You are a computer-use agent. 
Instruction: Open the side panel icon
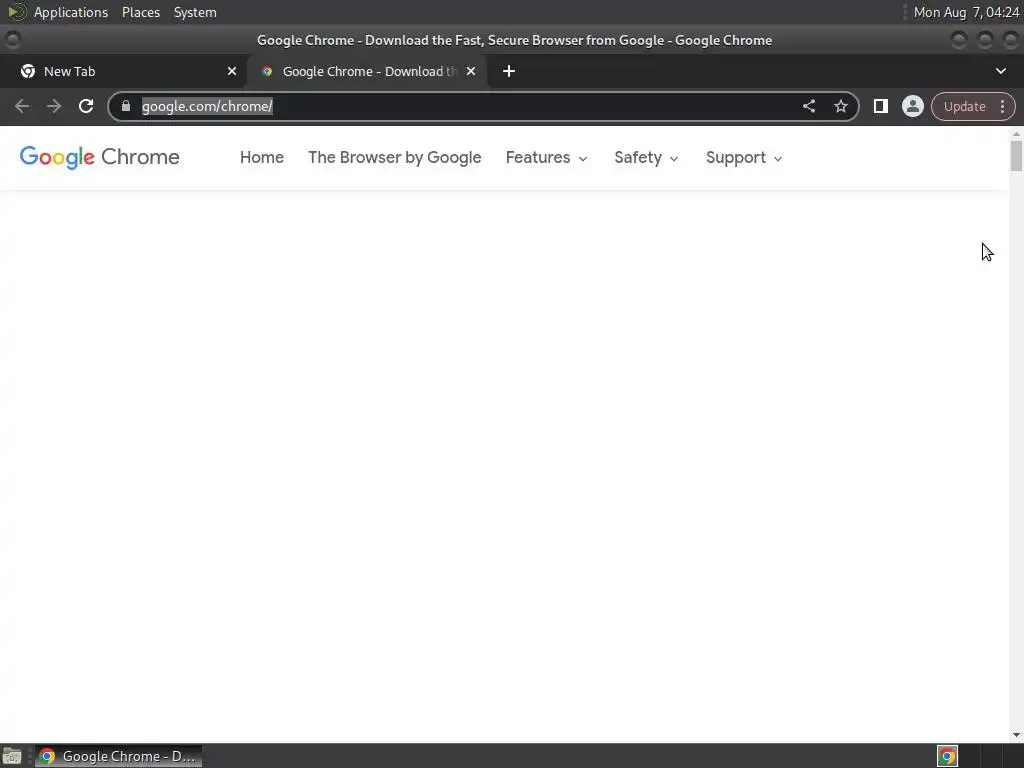880,106
